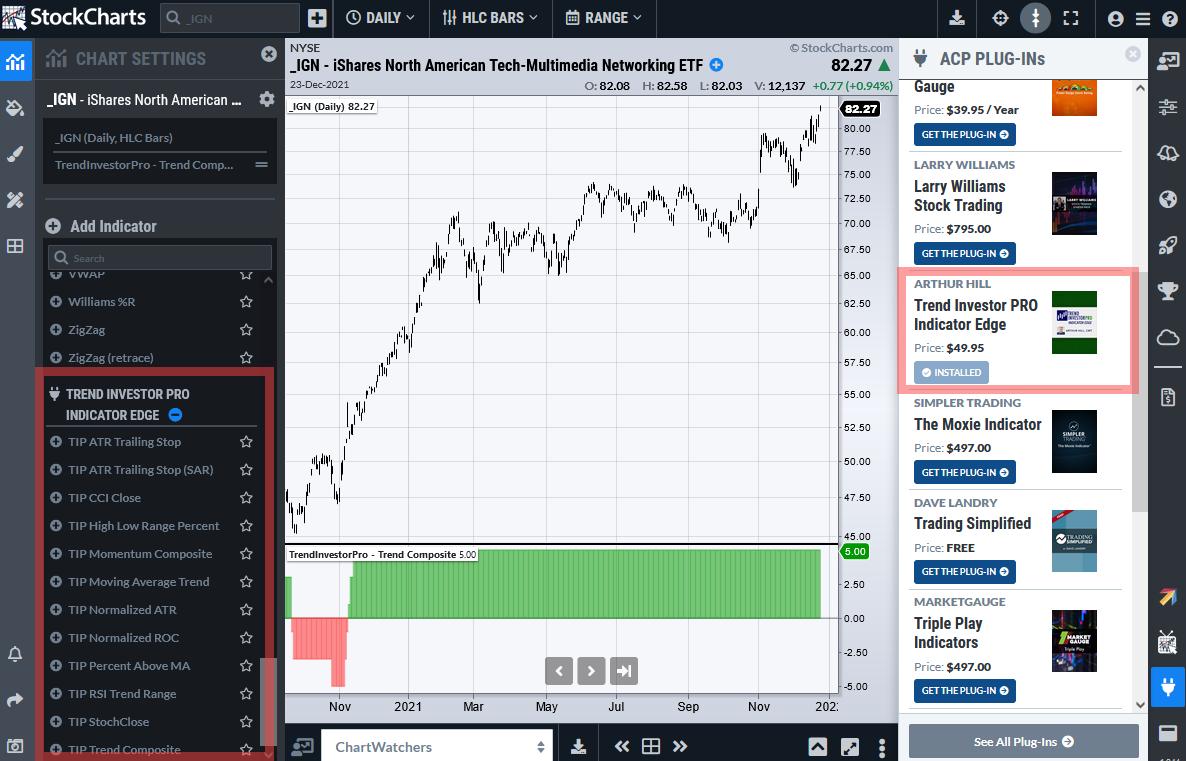Toggle the crosshair tool icon
This screenshot has height=761, width=1186.
[1000, 18]
